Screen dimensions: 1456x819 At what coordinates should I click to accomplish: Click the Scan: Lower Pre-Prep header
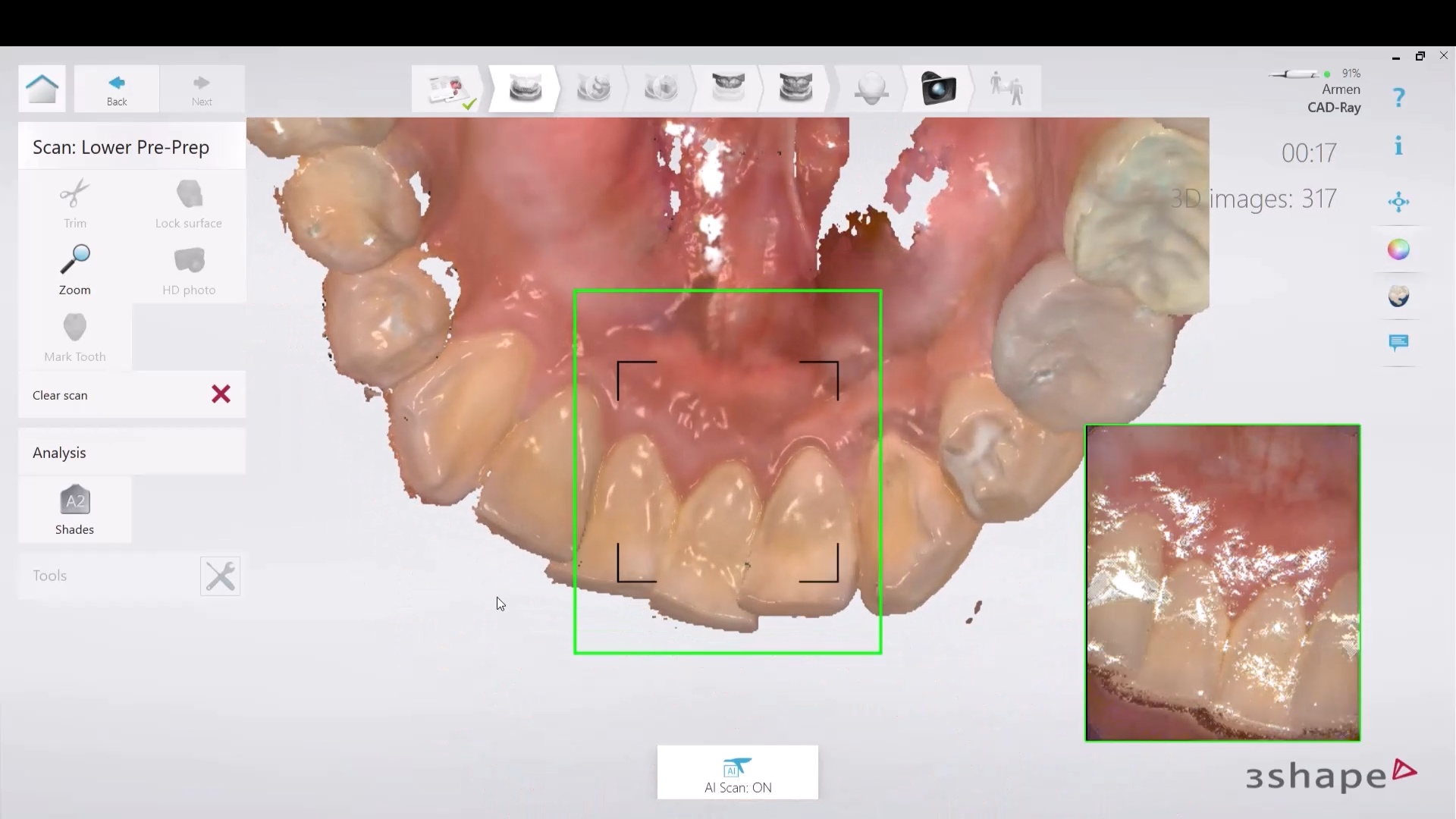[x=132, y=147]
